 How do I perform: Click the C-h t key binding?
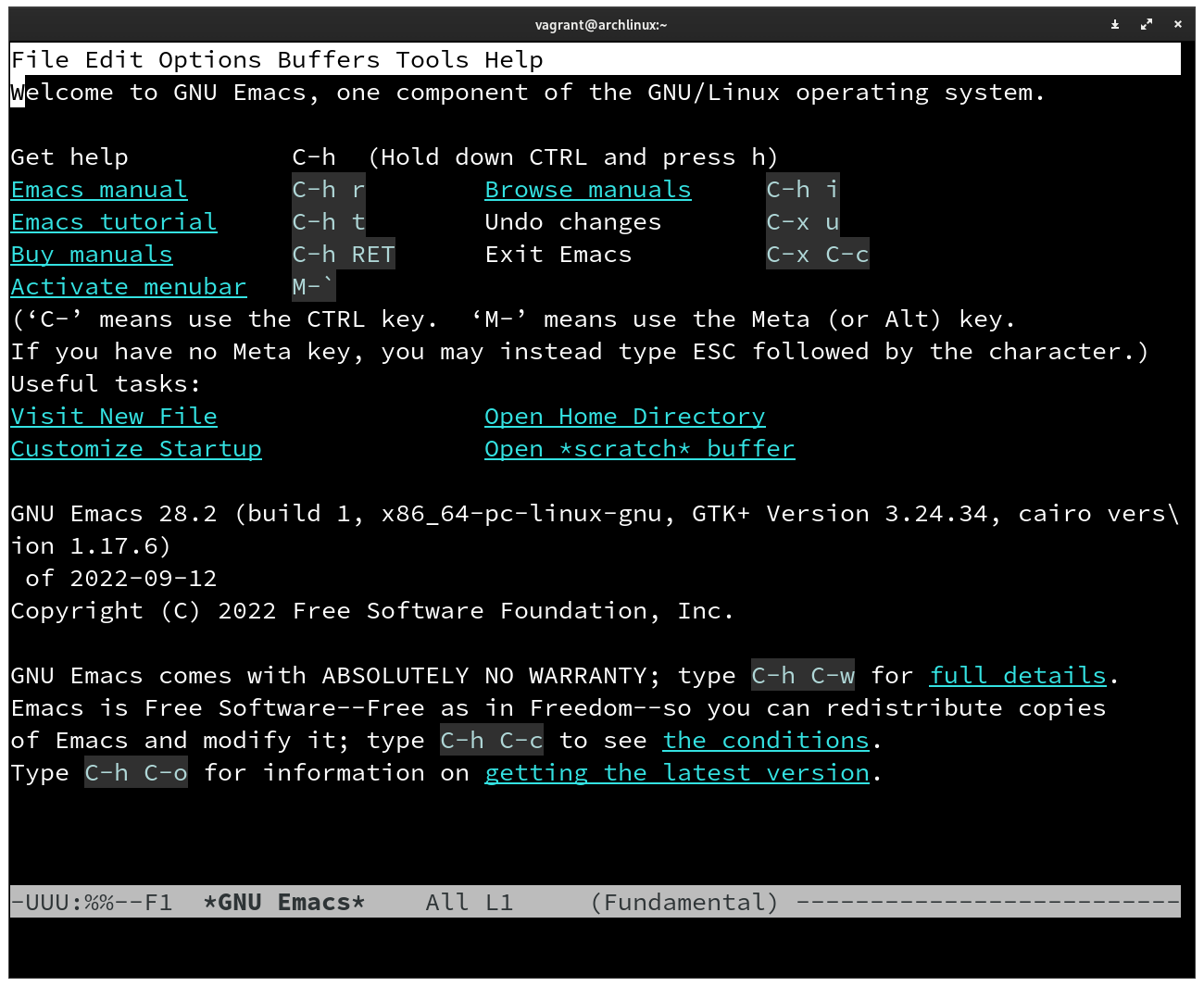(329, 222)
